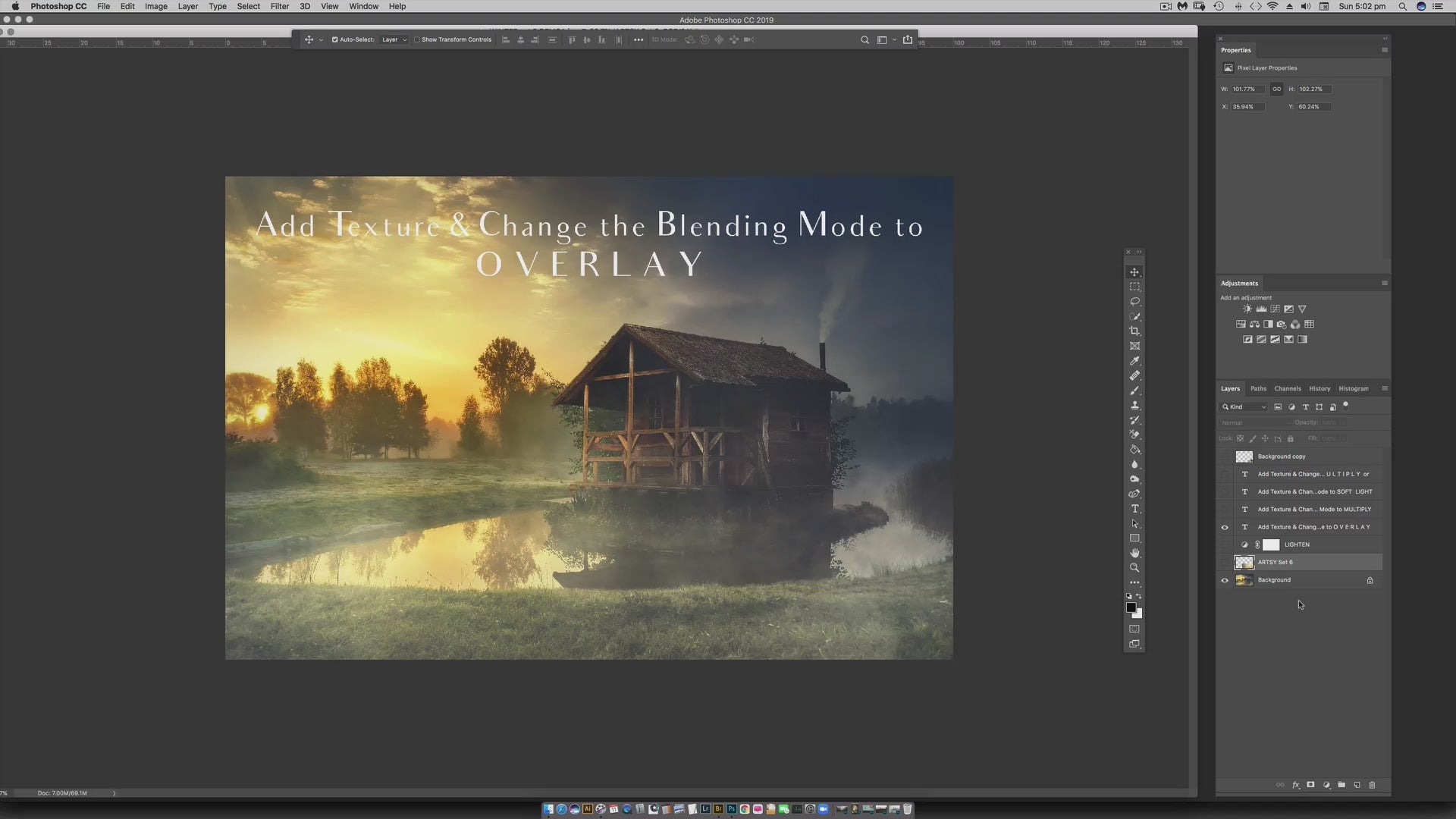Viewport: 1456px width, 819px height.
Task: Uncheck the Auto-Select checkbox
Action: point(334,39)
